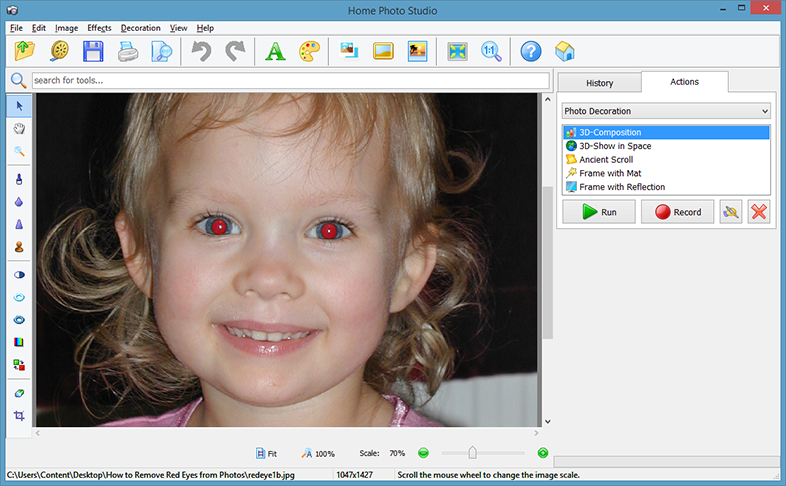This screenshot has width=786, height=486.
Task: Open the Decoration menu
Action: [x=140, y=28]
